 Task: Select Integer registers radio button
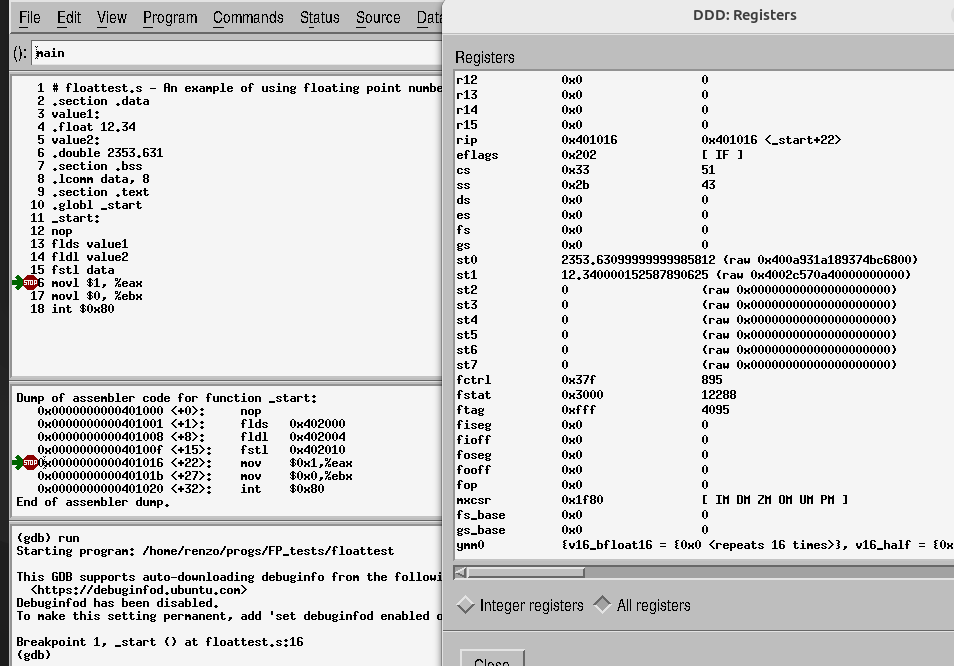click(520, 605)
